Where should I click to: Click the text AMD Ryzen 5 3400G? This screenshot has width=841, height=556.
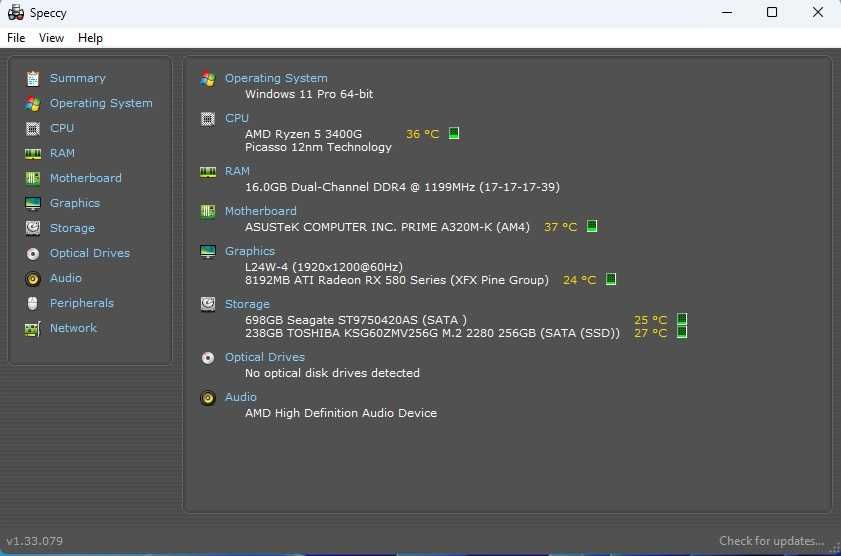(304, 134)
